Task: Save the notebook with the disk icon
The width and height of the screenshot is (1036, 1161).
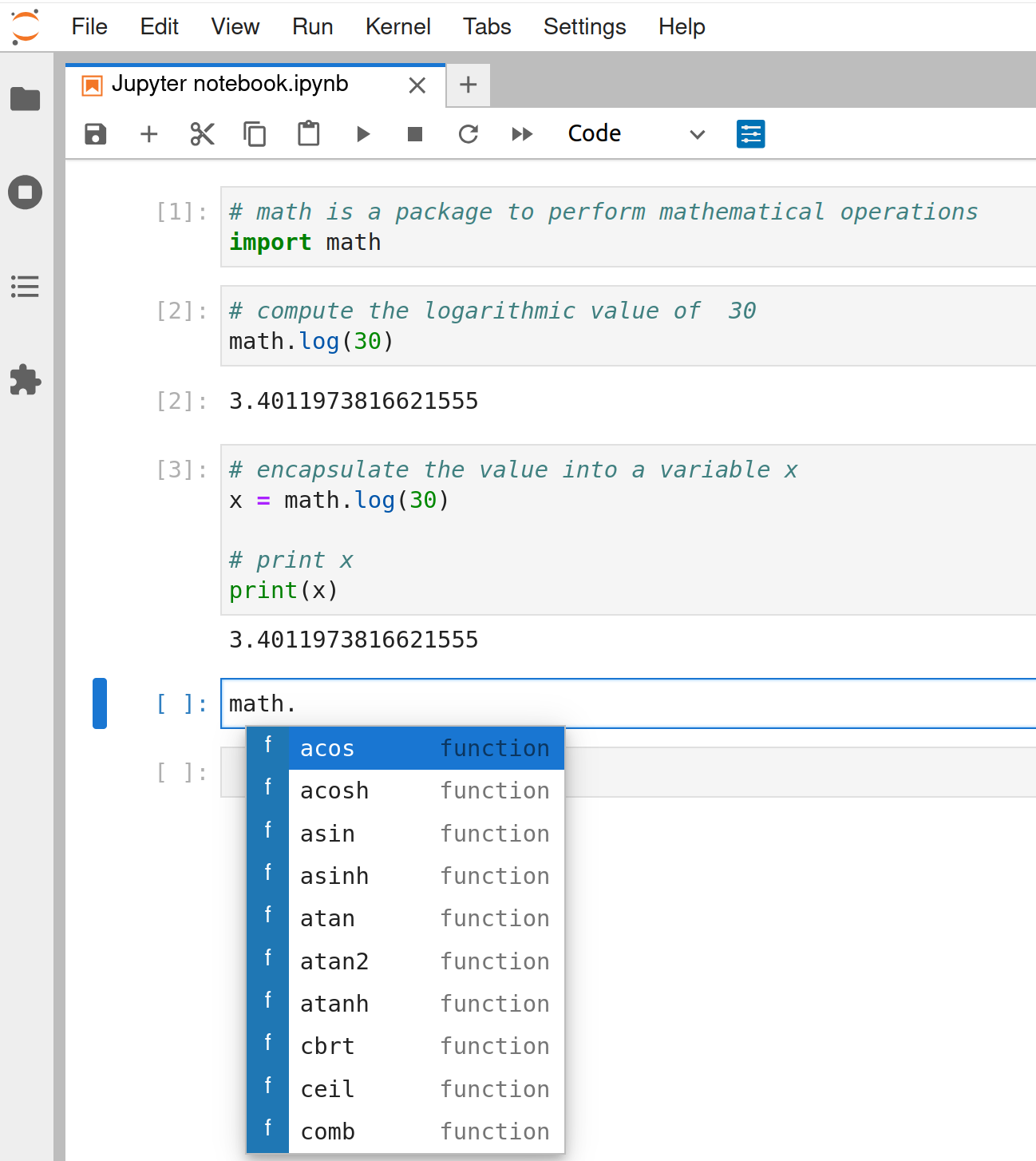Action: (96, 134)
